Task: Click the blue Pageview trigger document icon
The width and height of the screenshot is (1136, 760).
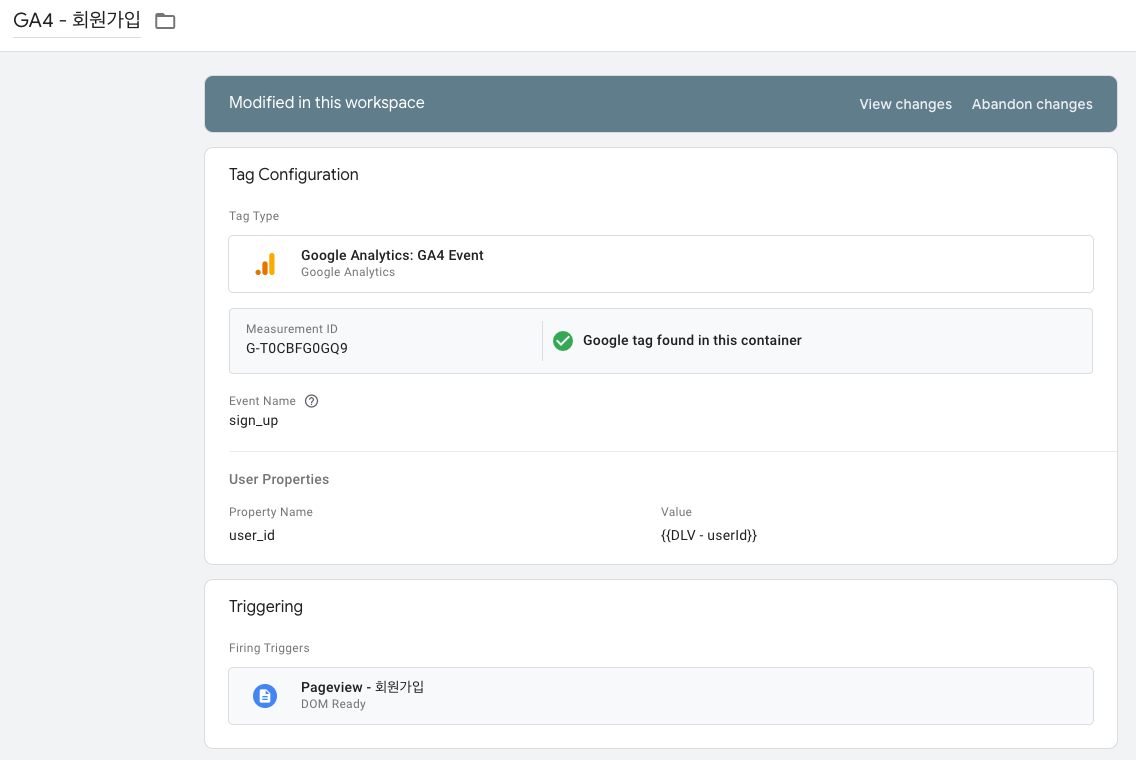Action: point(265,696)
